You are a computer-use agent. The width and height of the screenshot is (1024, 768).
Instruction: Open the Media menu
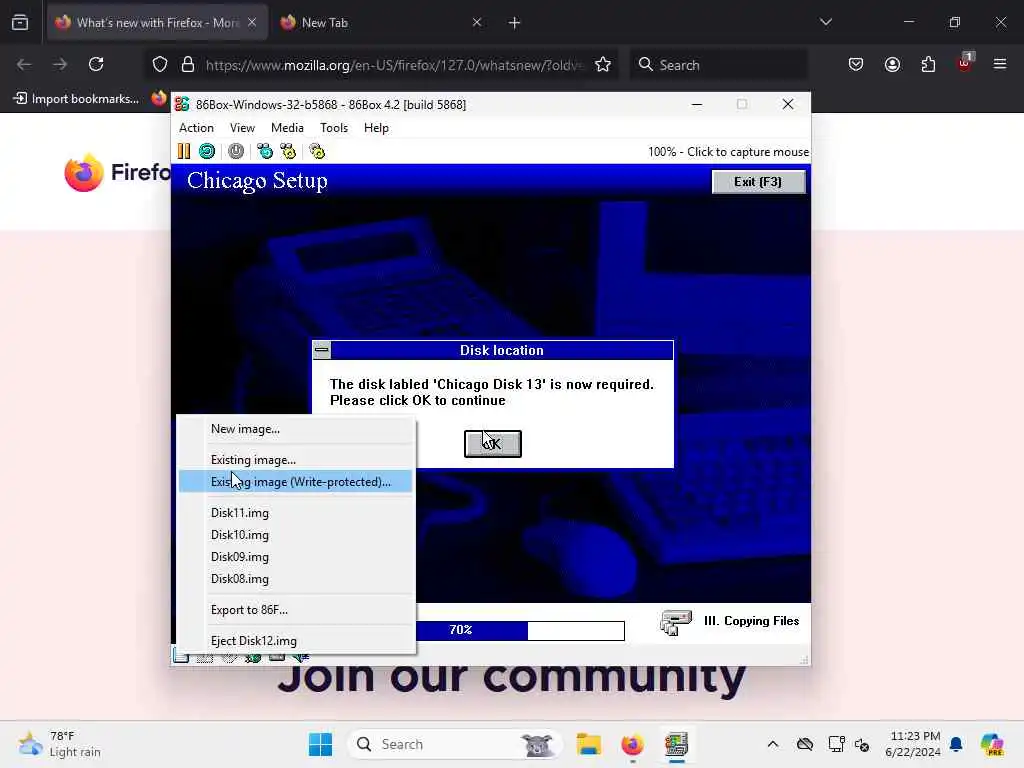(287, 128)
